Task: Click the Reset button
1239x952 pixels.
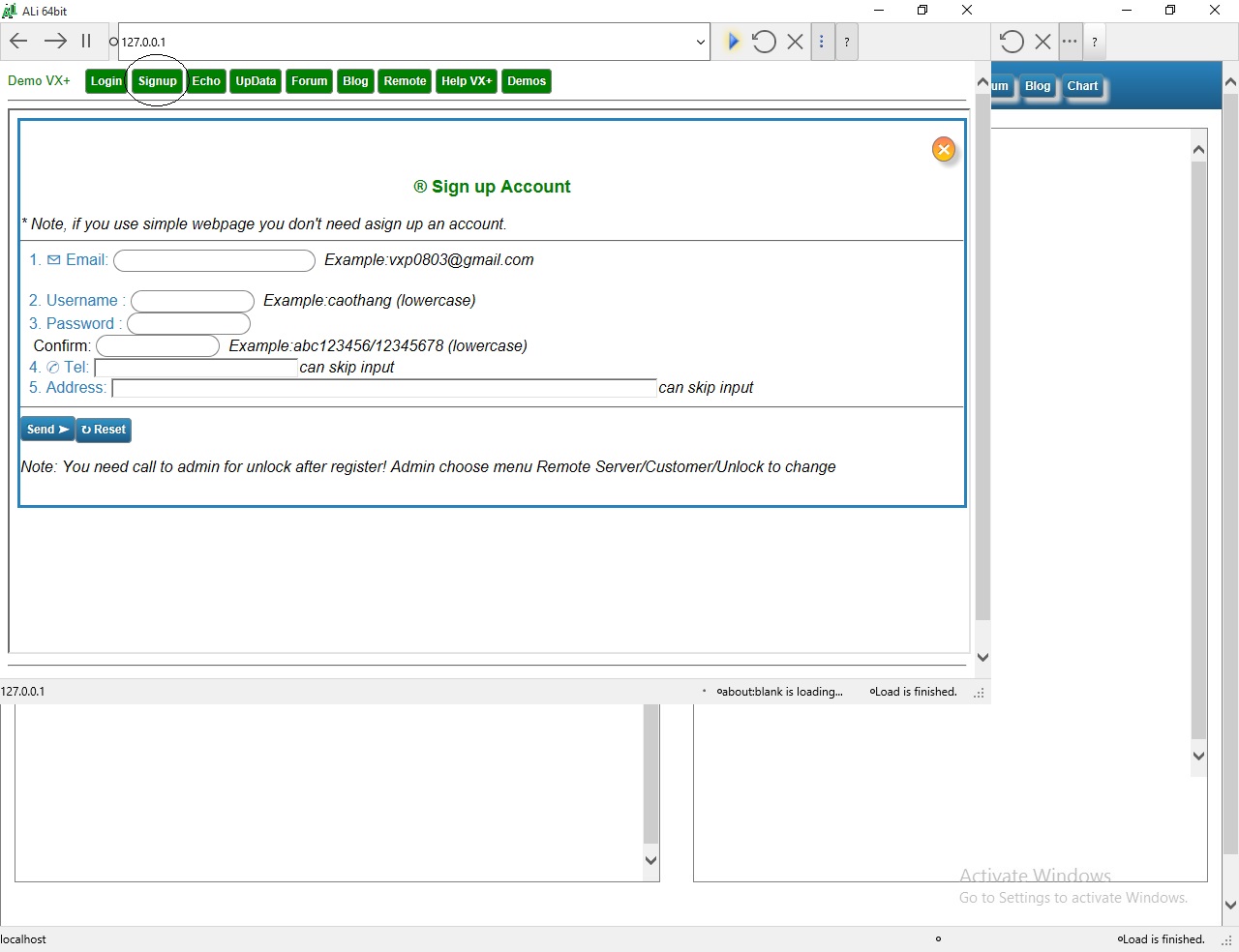Action: point(104,430)
